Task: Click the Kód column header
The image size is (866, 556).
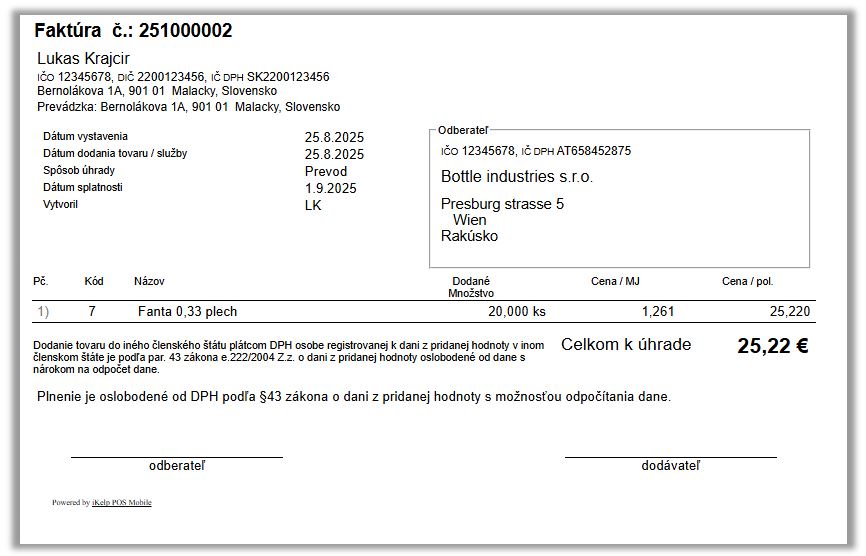Action: click(93, 282)
